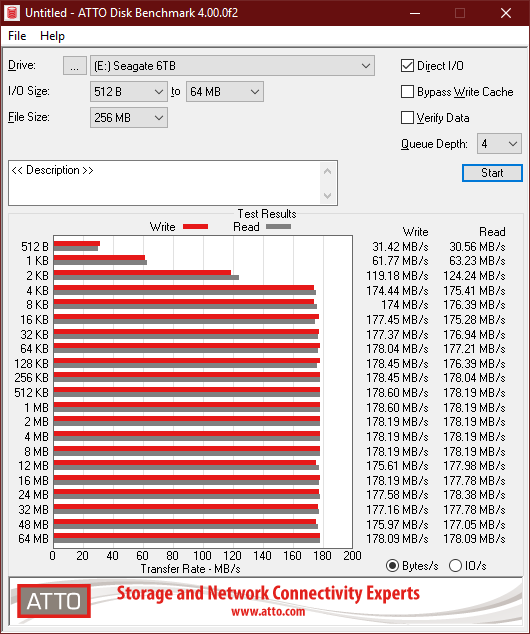Enable Bypass Write Cache
The height and width of the screenshot is (634, 530).
tap(407, 92)
